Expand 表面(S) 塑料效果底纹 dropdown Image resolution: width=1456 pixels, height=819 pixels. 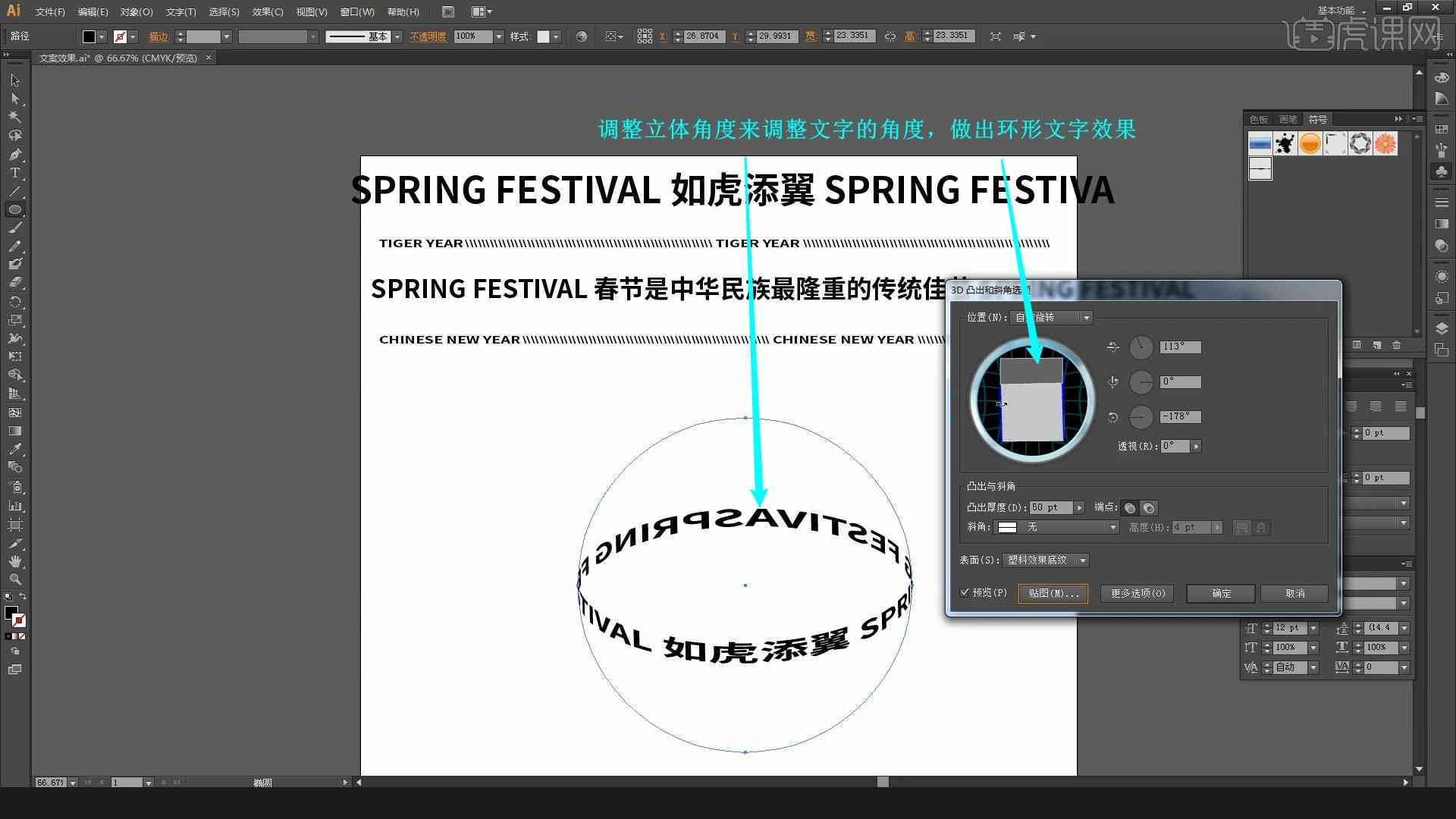click(x=1082, y=559)
